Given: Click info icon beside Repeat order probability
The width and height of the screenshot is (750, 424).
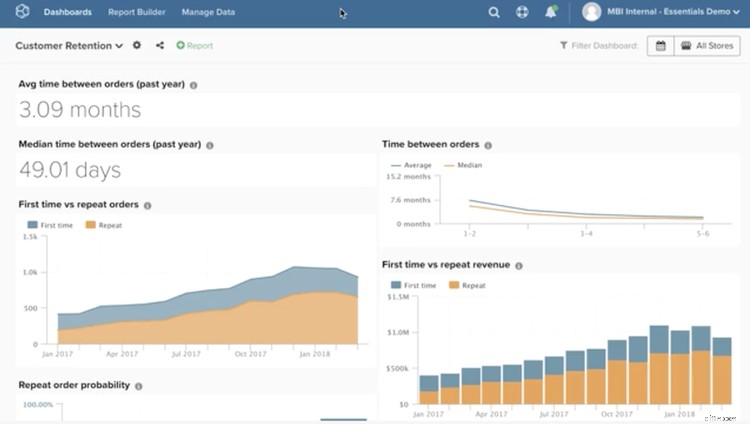Looking at the screenshot, I should click(x=138, y=385).
